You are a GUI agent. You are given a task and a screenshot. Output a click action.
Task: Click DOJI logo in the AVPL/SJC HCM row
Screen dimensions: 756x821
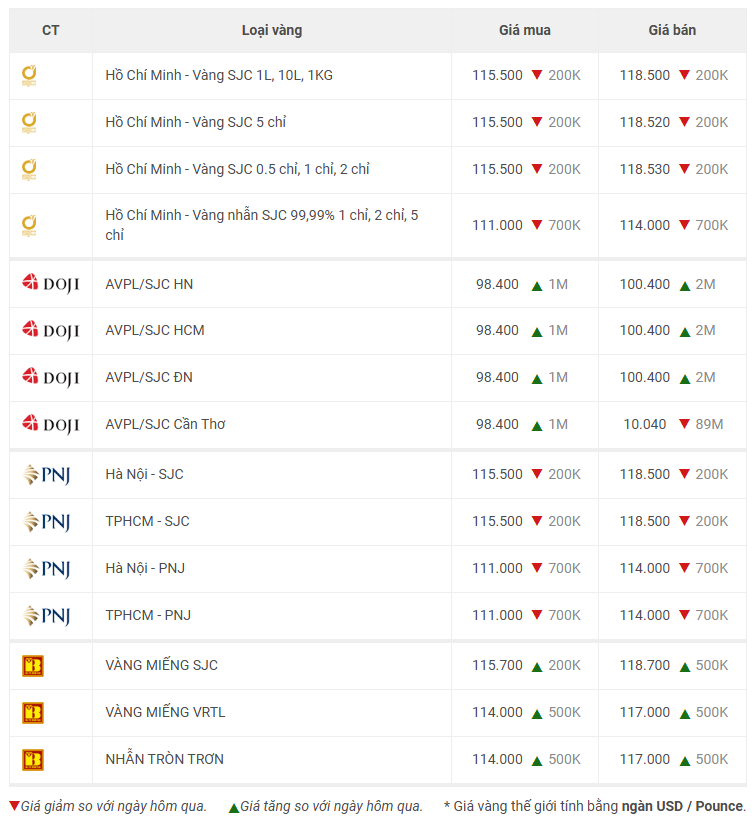51,330
